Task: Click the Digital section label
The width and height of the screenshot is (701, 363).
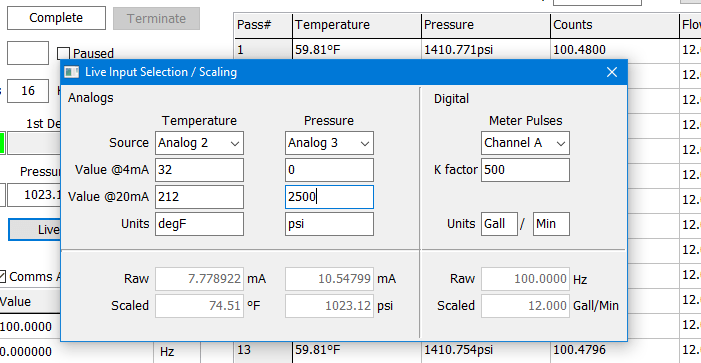Action: click(x=452, y=99)
